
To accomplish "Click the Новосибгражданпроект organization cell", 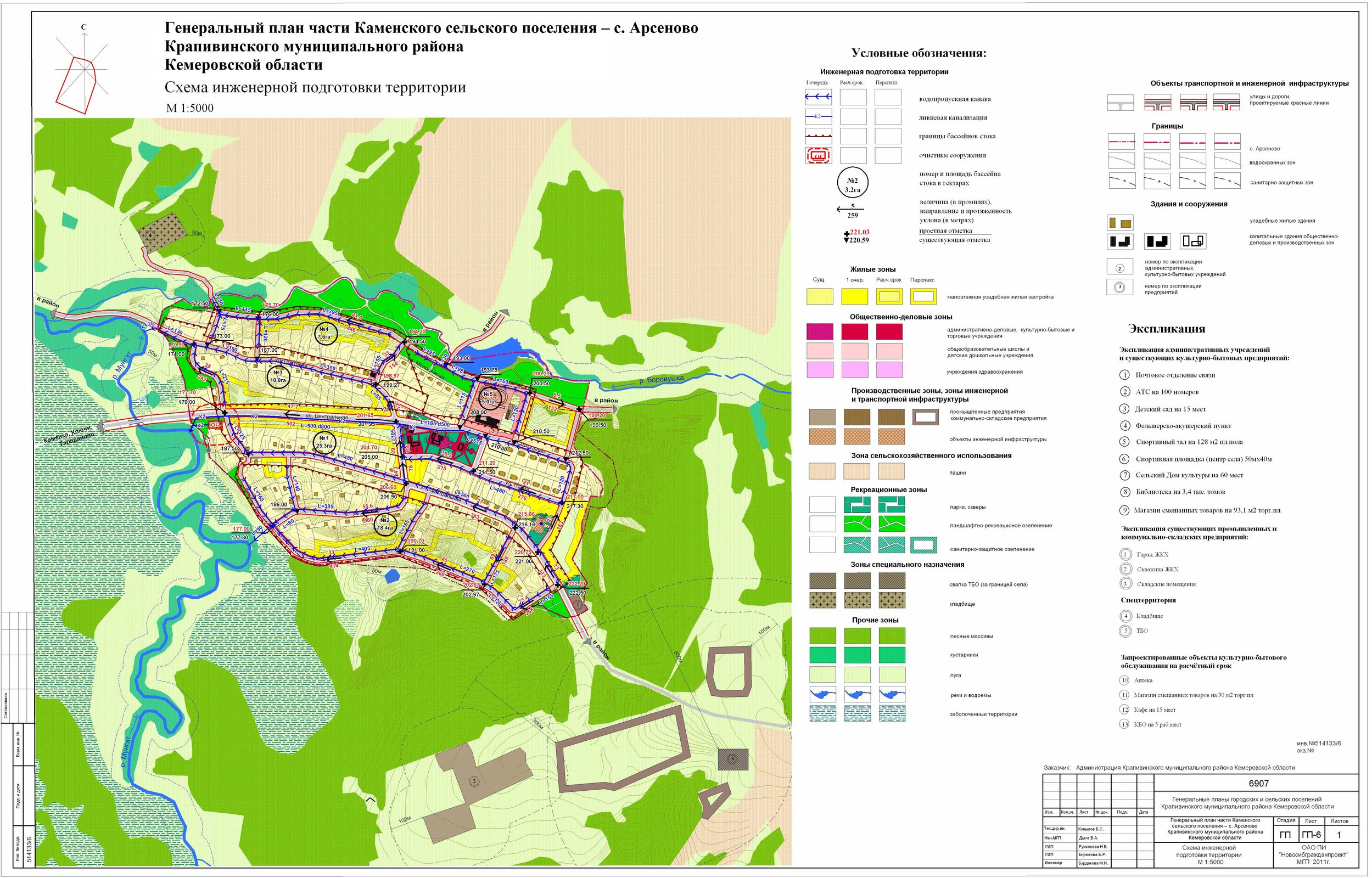I will tap(1318, 854).
